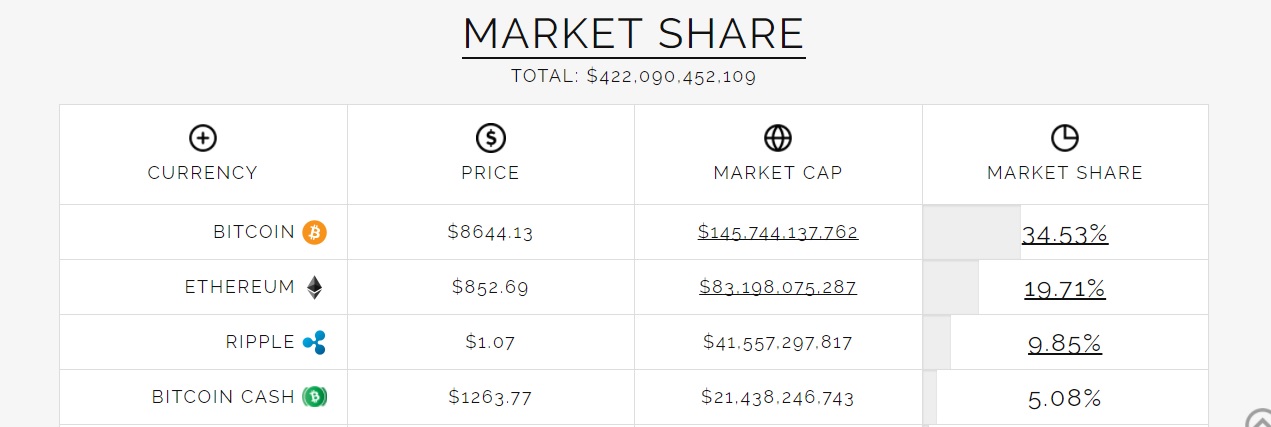Click the MARKET SHARE page heading

pyautogui.click(x=634, y=34)
